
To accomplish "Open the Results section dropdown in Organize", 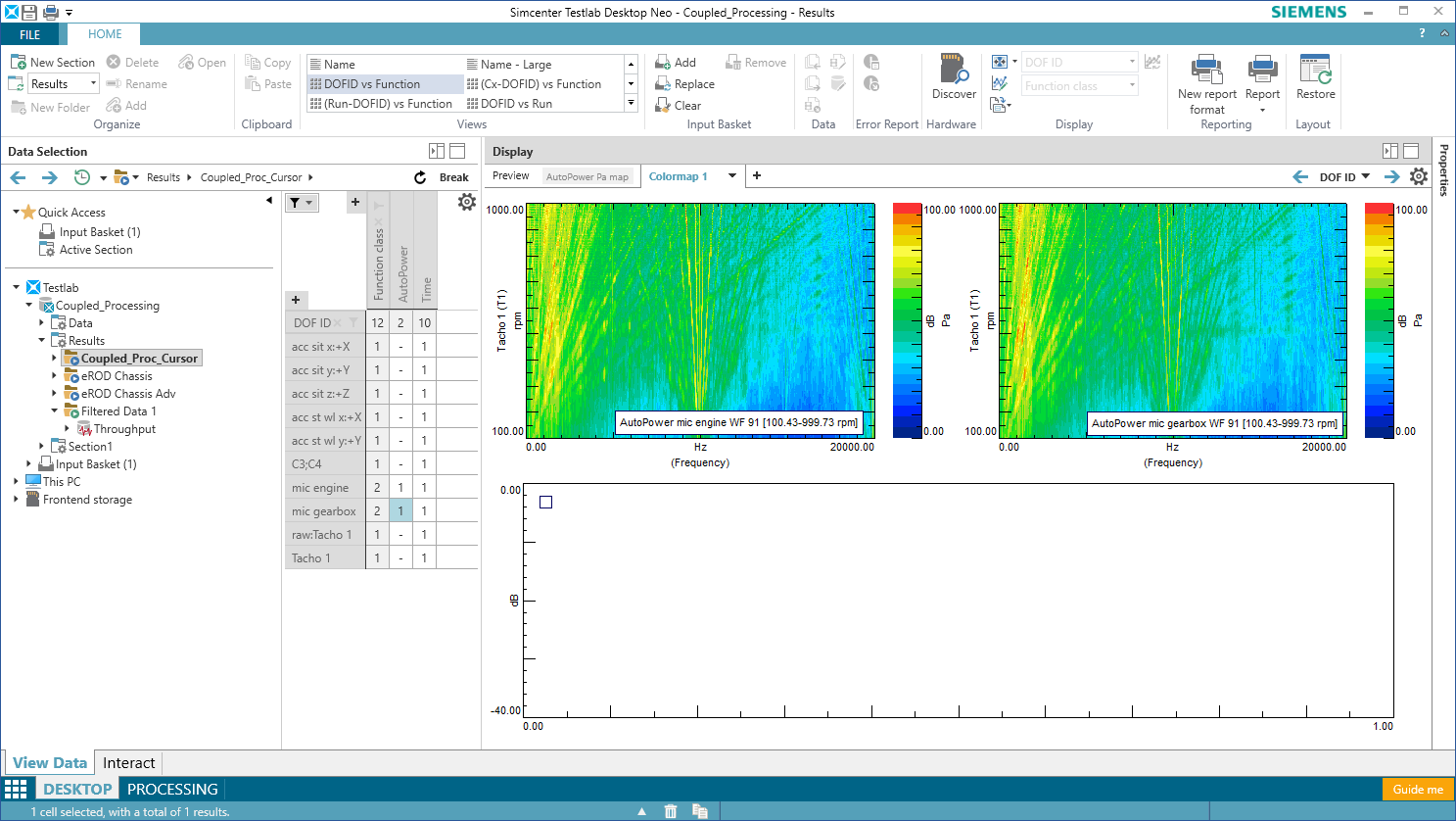I will pyautogui.click(x=93, y=84).
